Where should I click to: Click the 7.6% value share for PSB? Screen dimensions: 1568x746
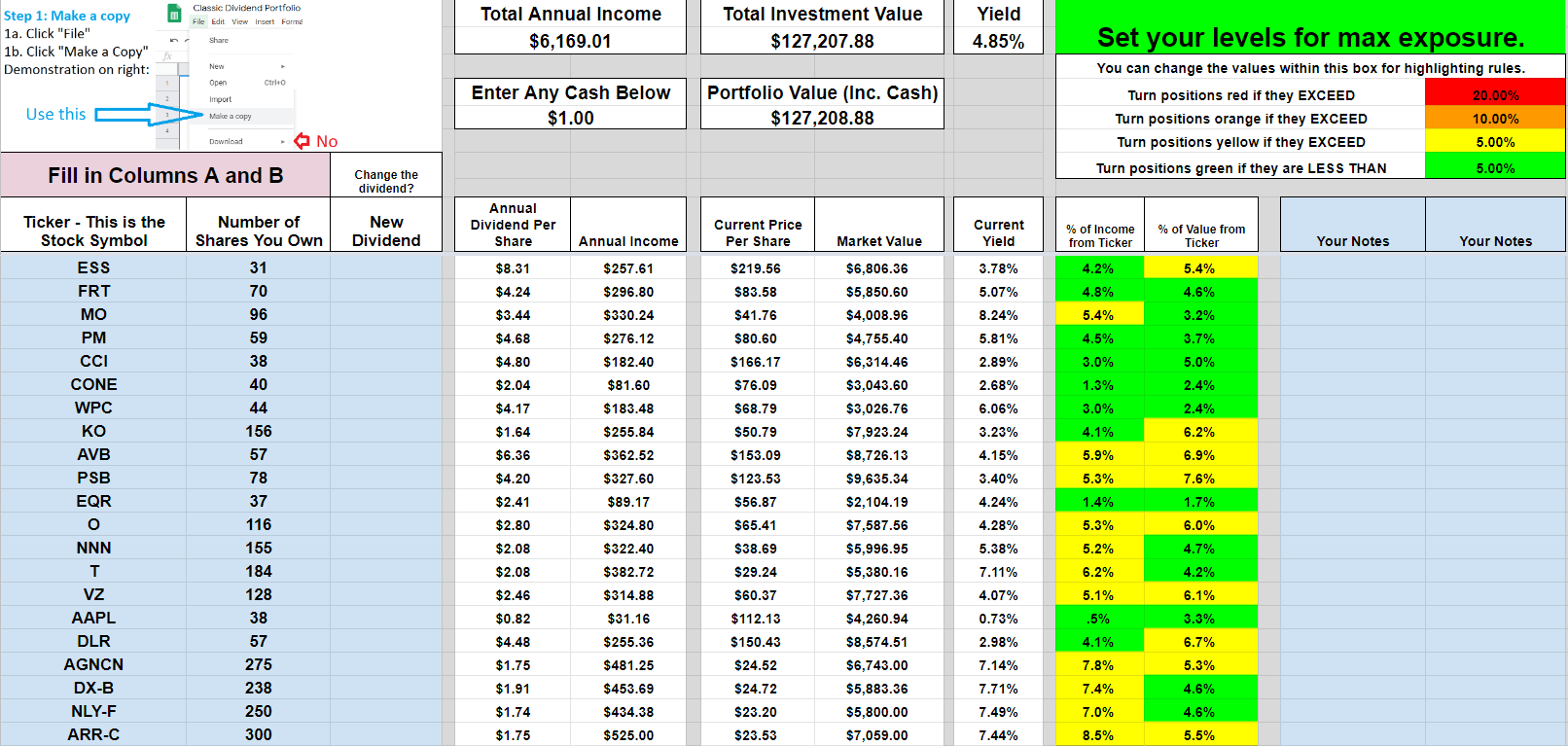(x=1201, y=479)
